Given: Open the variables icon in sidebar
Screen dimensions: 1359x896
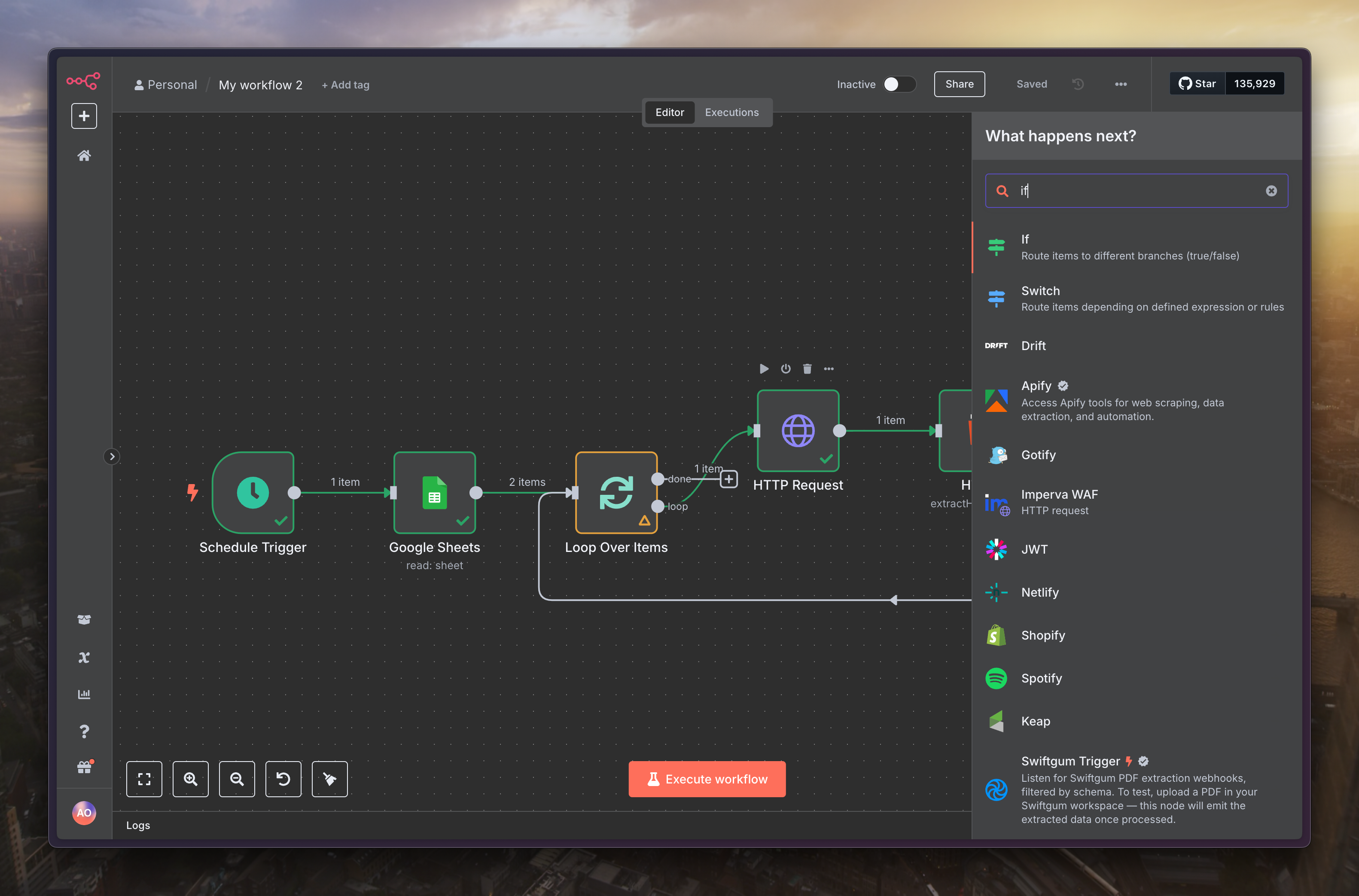Looking at the screenshot, I should click(x=84, y=658).
